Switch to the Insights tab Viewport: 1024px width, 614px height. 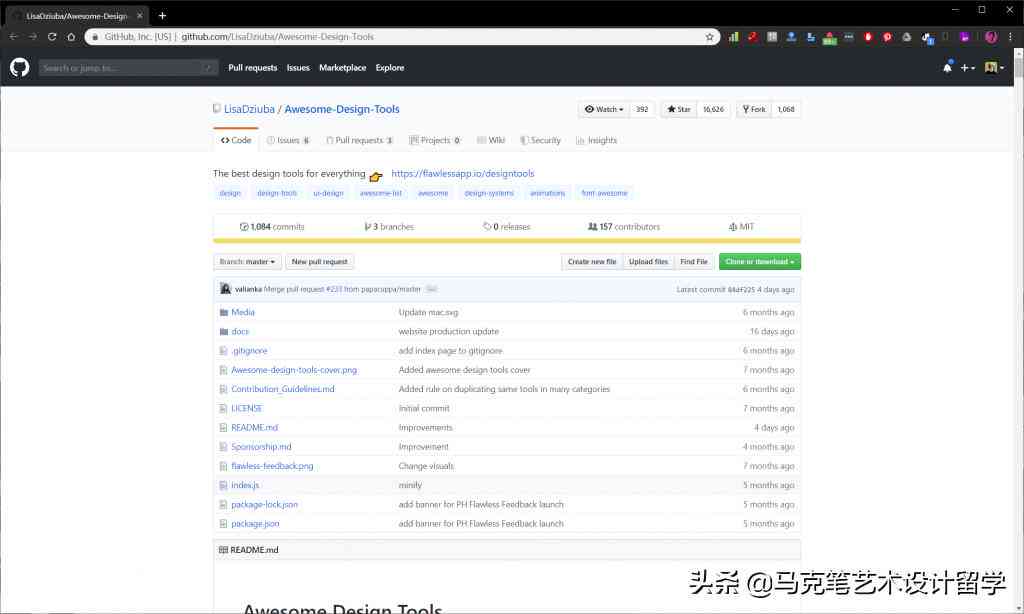click(x=596, y=140)
